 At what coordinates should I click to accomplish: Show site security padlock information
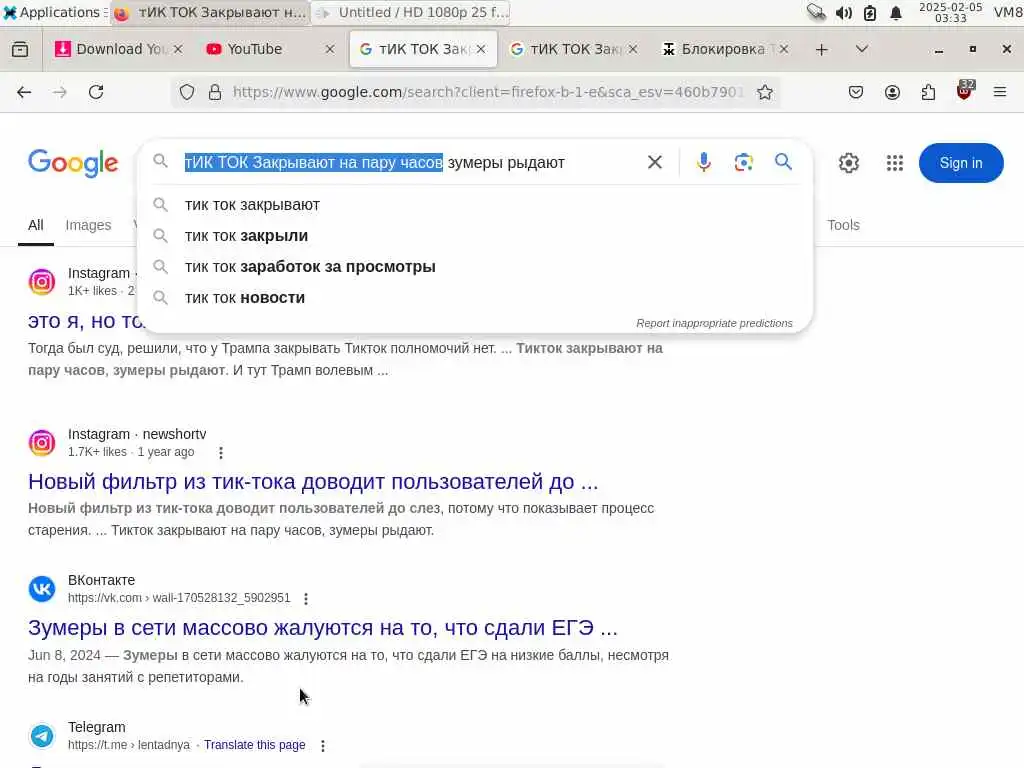pos(215,92)
